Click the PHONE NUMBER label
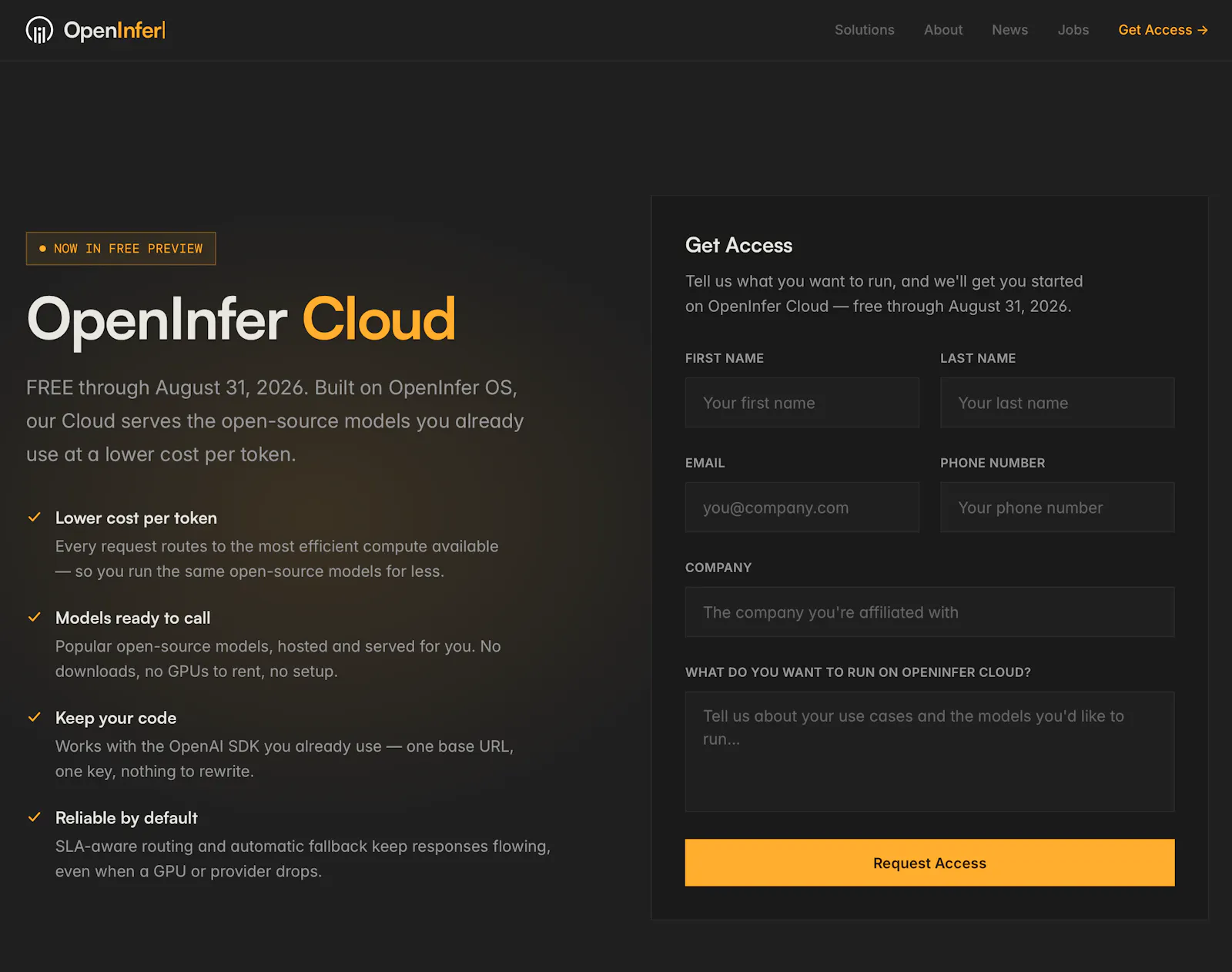Screen dimensions: 1232x972 pyautogui.click(x=993, y=463)
